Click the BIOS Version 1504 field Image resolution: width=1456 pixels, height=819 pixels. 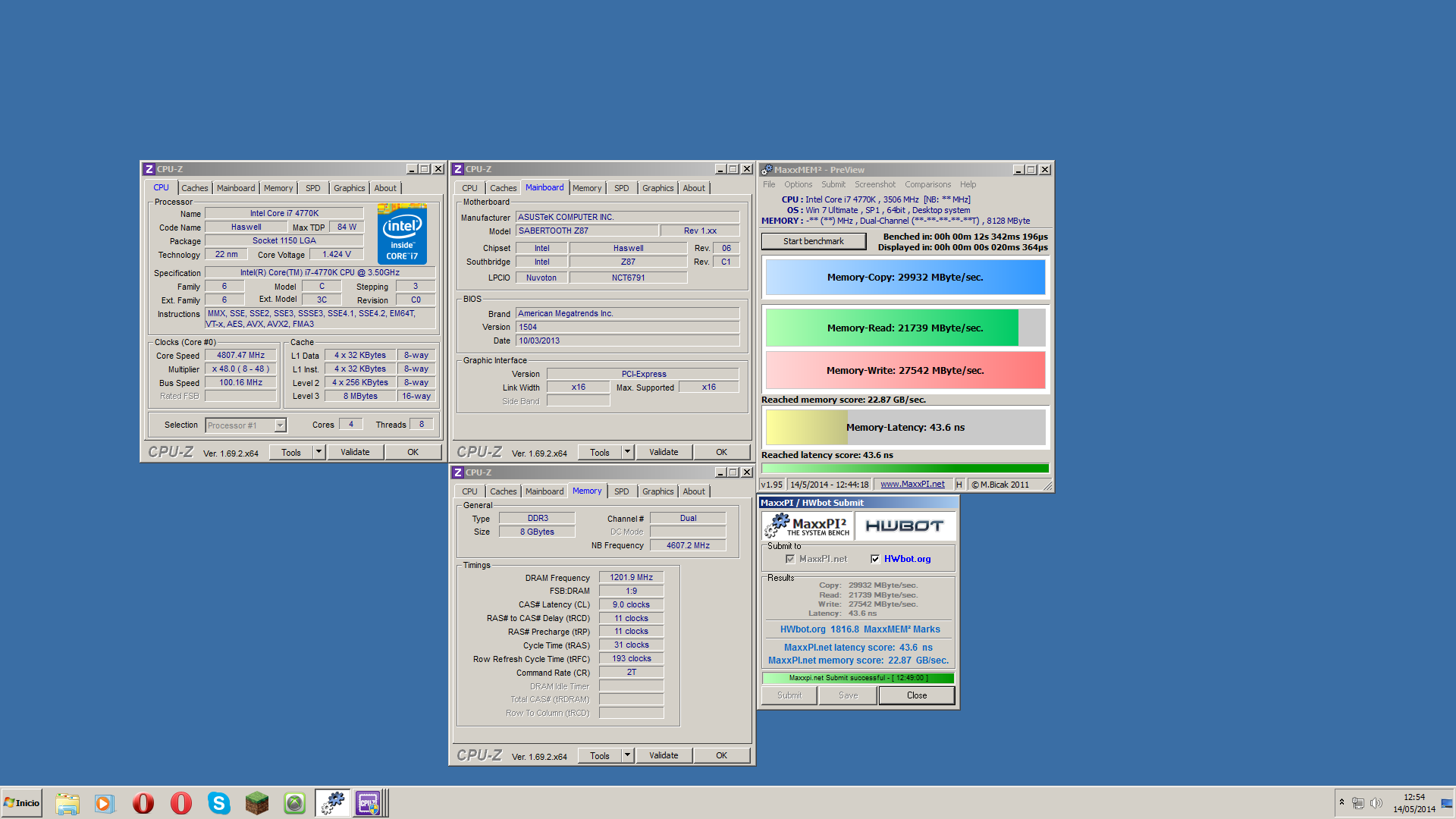(x=627, y=327)
